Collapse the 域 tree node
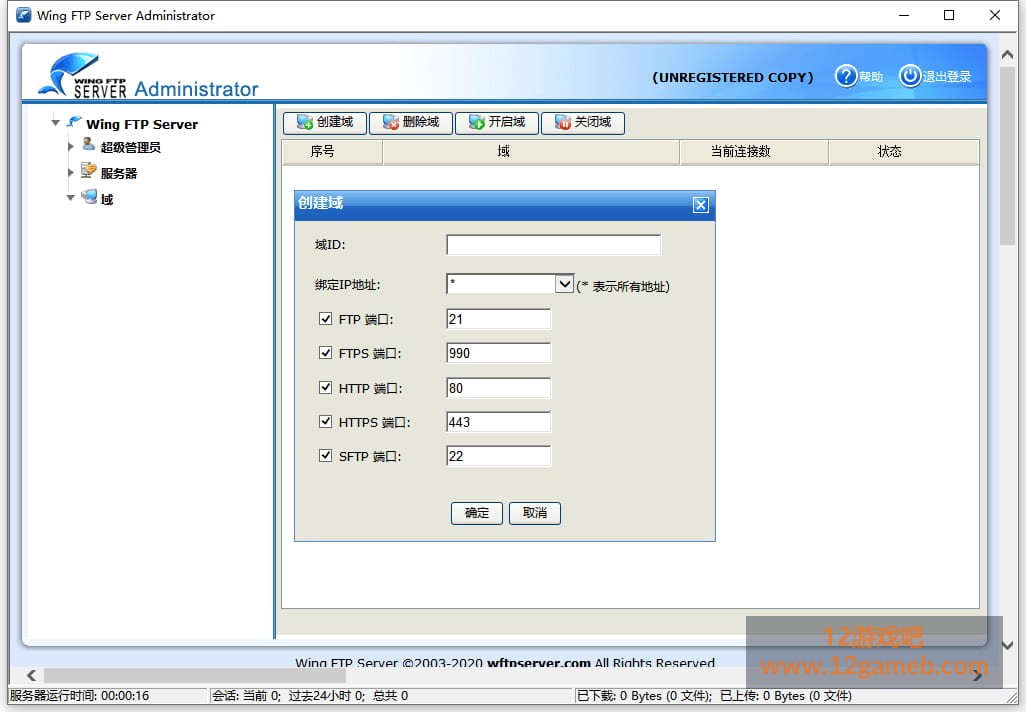Image resolution: width=1026 pixels, height=712 pixels. 71,198
